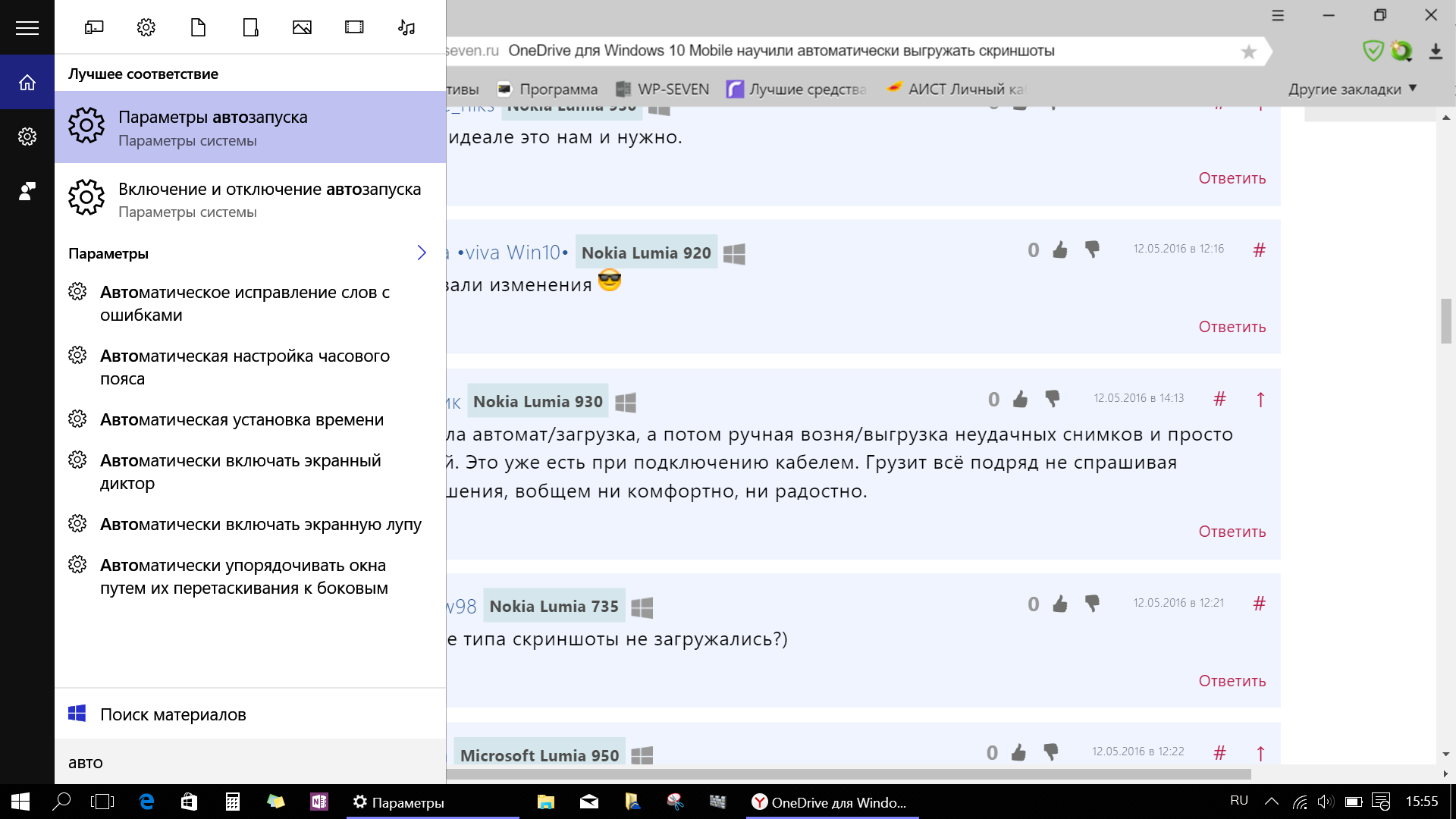Filter search results by settings gear
The height and width of the screenshot is (819, 1456).
[146, 28]
